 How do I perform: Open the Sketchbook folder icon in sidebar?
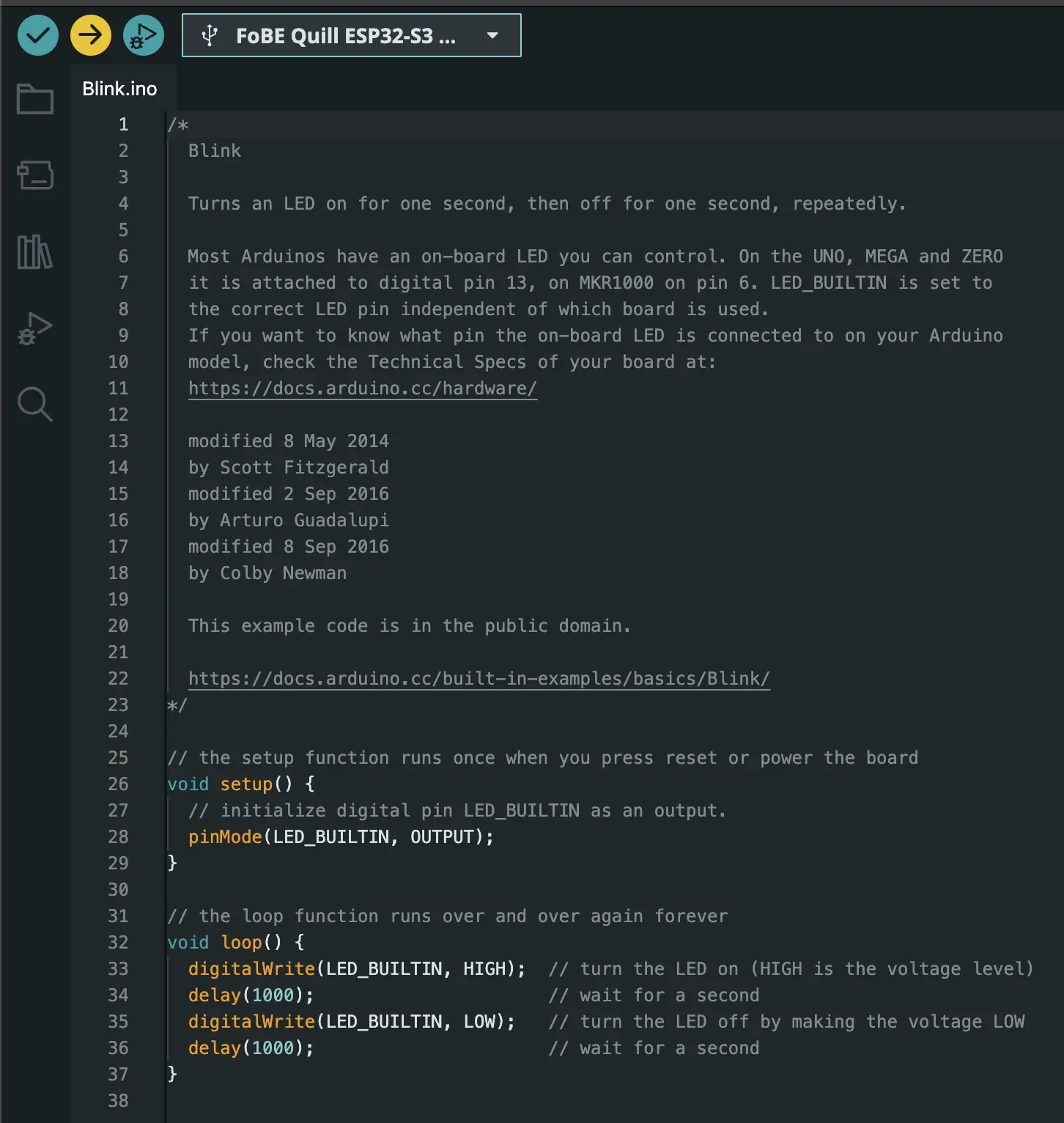coord(34,99)
